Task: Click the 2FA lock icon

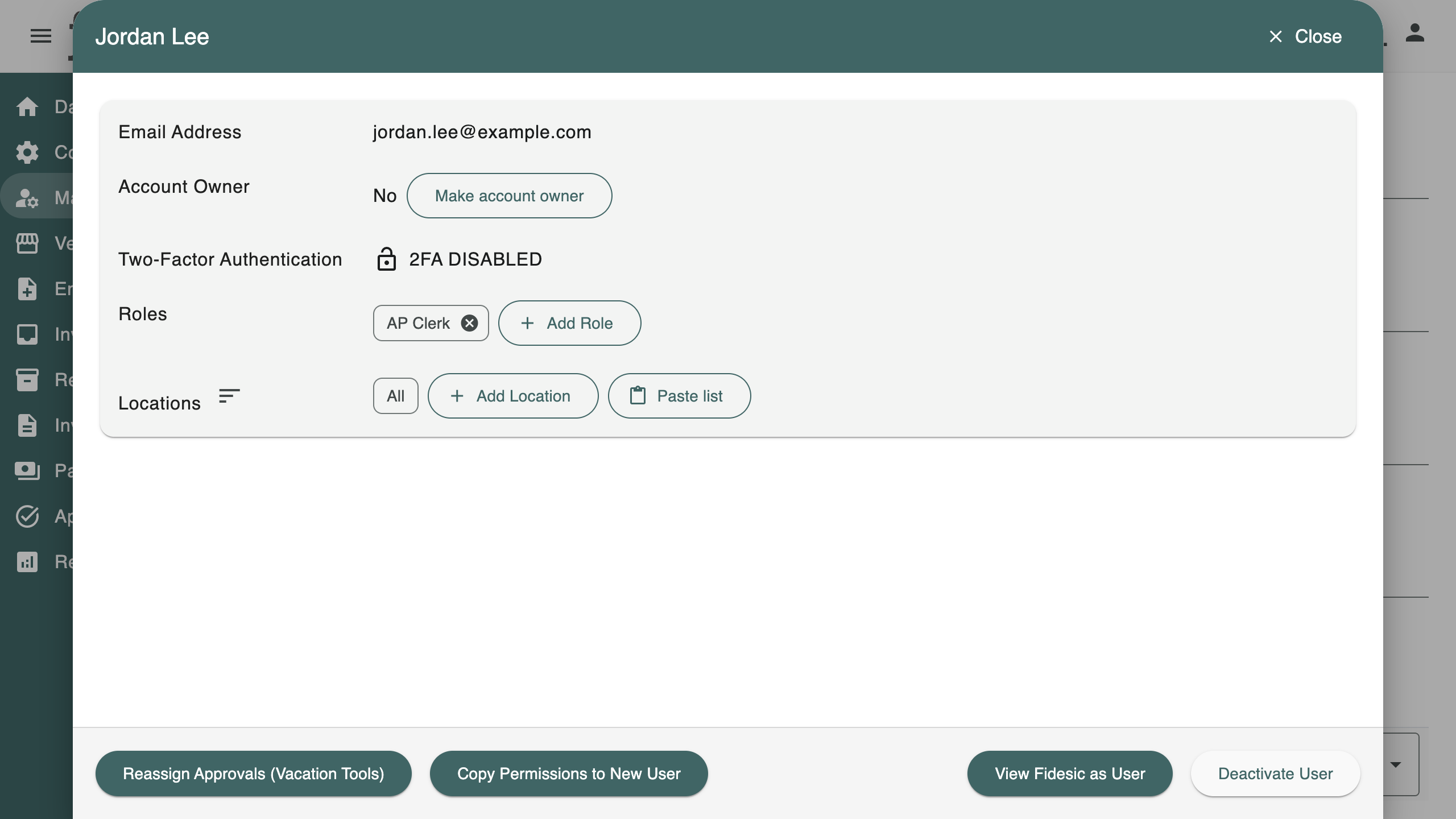Action: [x=387, y=259]
